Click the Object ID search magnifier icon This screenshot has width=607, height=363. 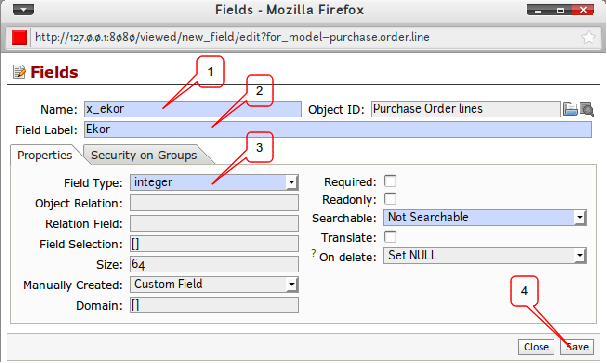tap(587, 110)
